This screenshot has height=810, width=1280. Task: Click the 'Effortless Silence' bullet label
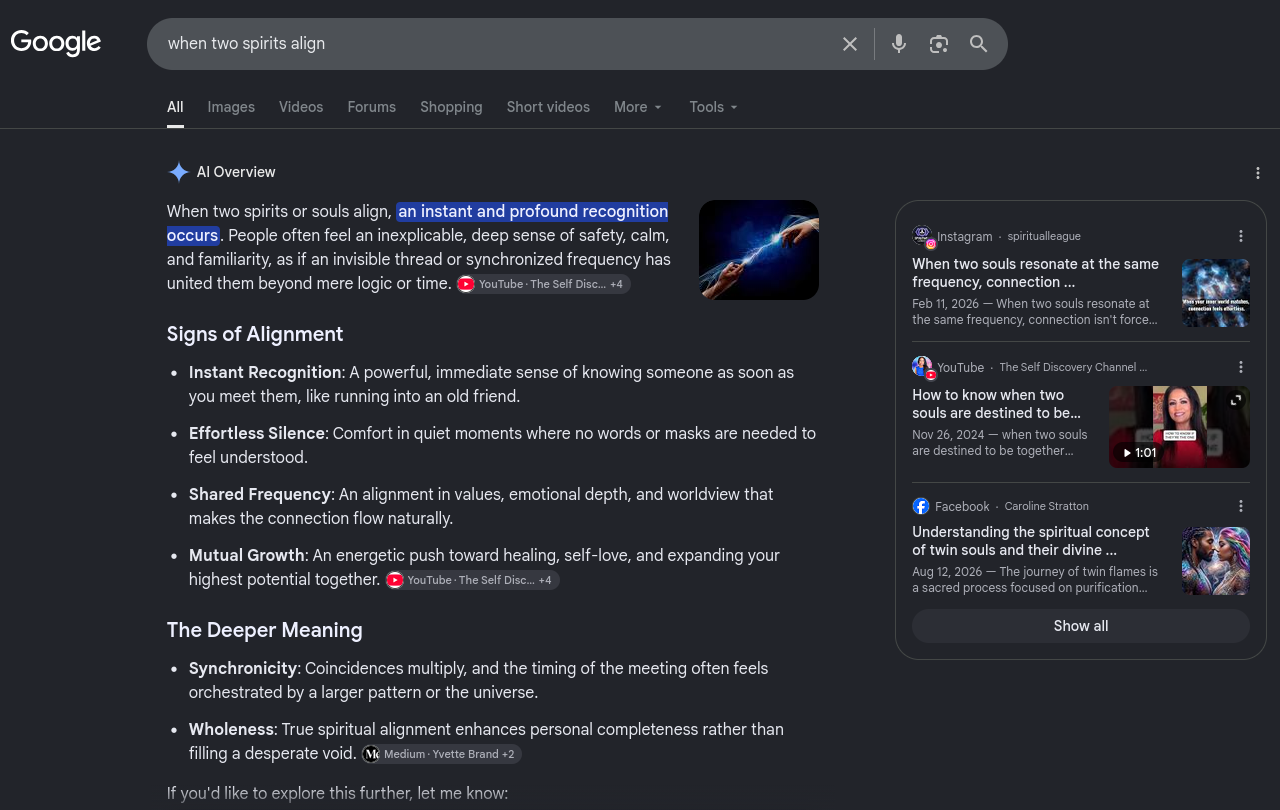click(257, 434)
